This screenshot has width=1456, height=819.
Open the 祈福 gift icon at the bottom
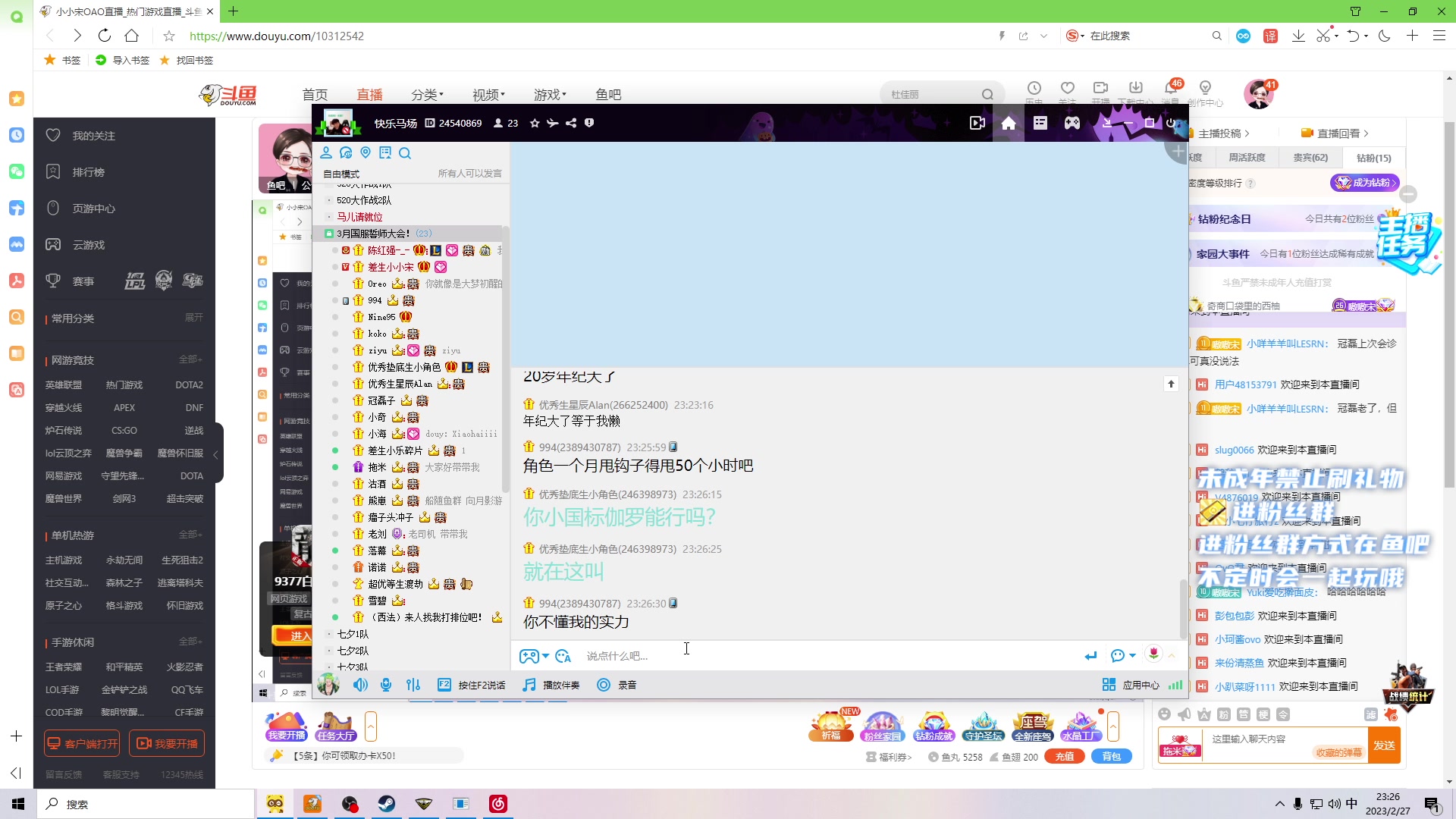830,726
